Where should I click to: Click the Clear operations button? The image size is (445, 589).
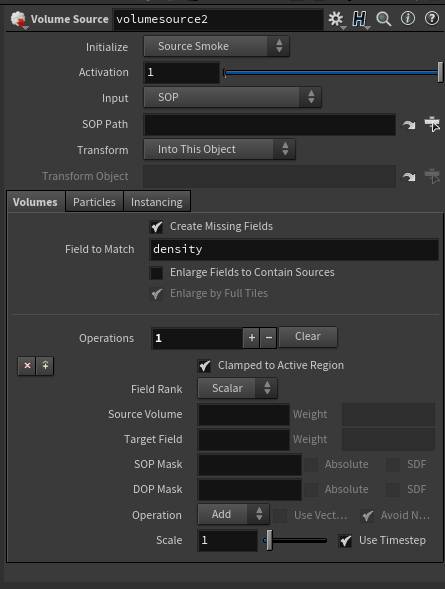[308, 337]
